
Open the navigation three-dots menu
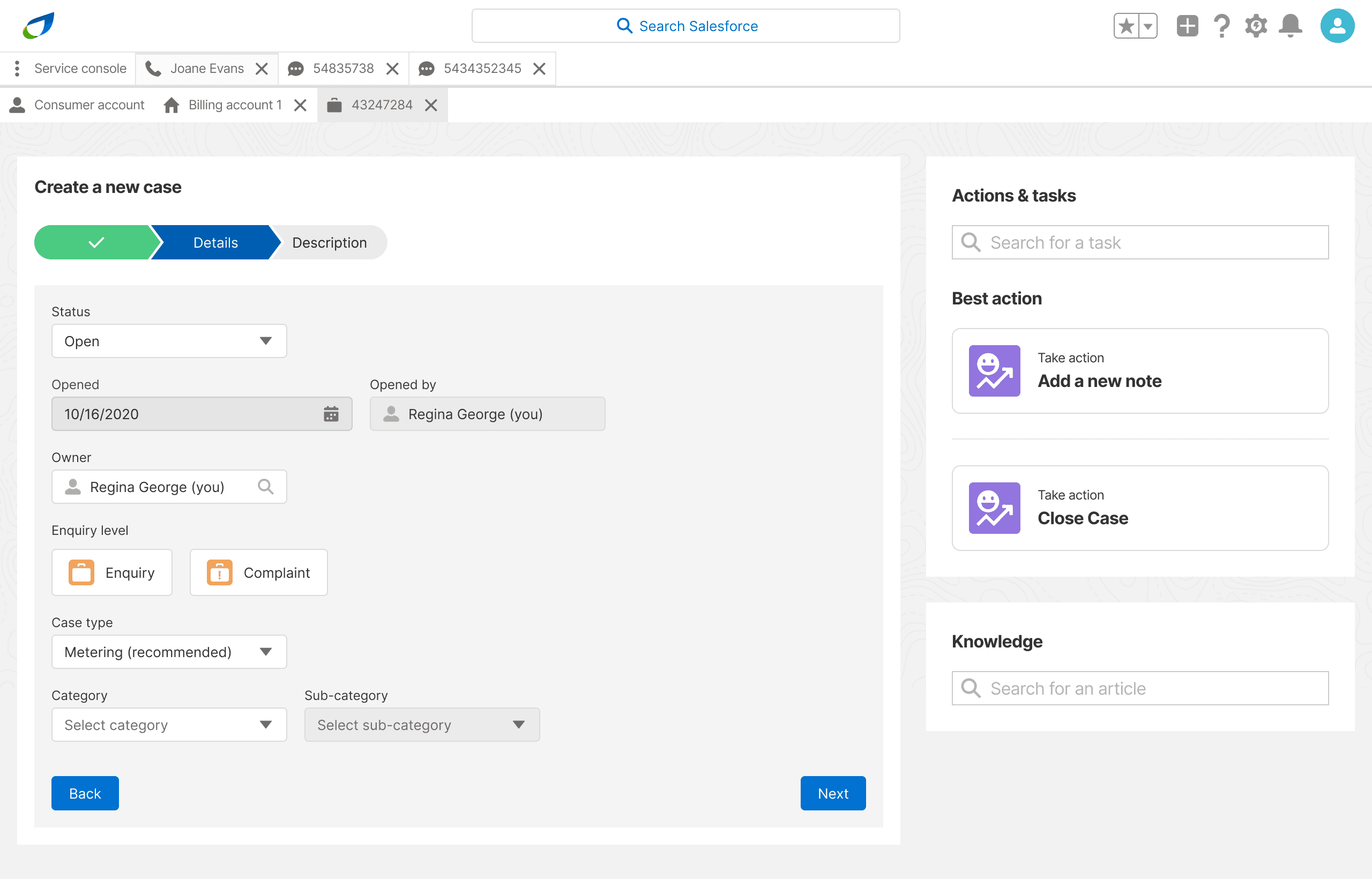click(x=17, y=69)
